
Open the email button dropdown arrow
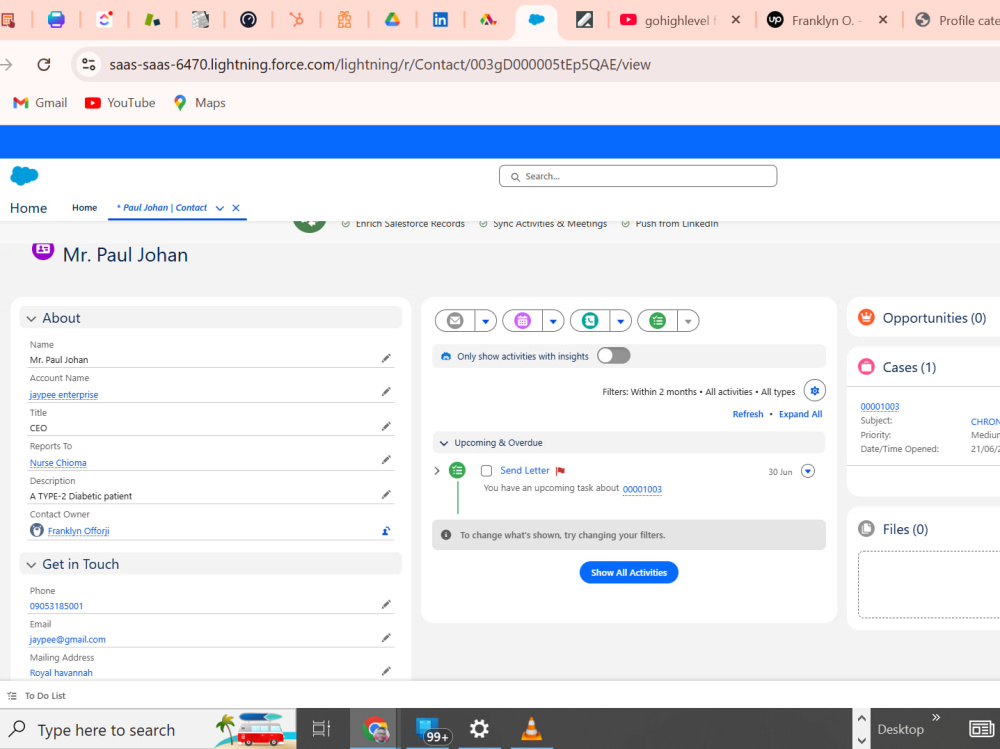(x=485, y=321)
